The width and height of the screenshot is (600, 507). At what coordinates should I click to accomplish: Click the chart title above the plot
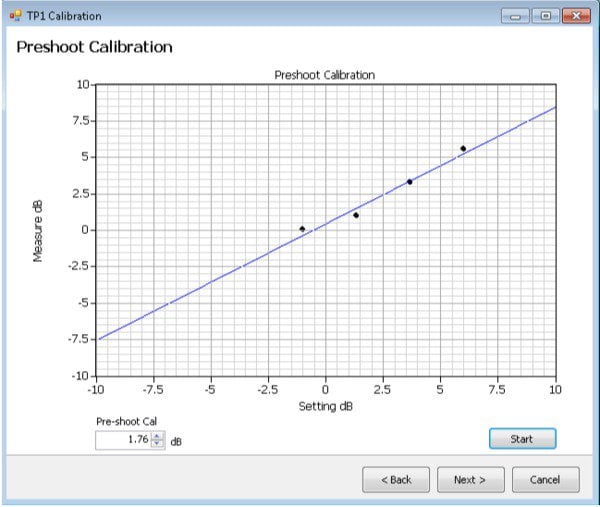325,75
